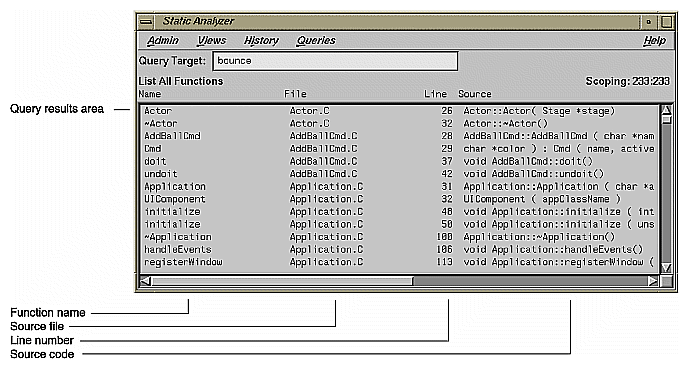Select the handleEvents function name

click(x=178, y=250)
